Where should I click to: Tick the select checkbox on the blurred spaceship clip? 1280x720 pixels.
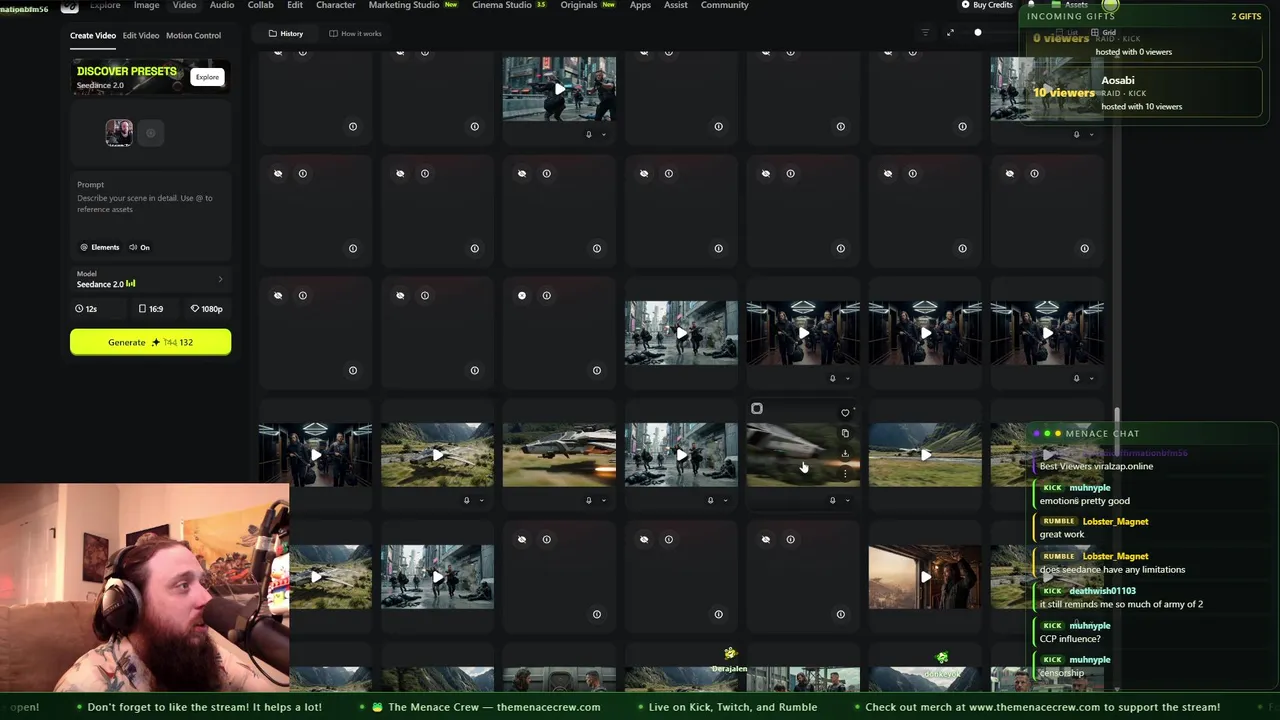tap(757, 408)
